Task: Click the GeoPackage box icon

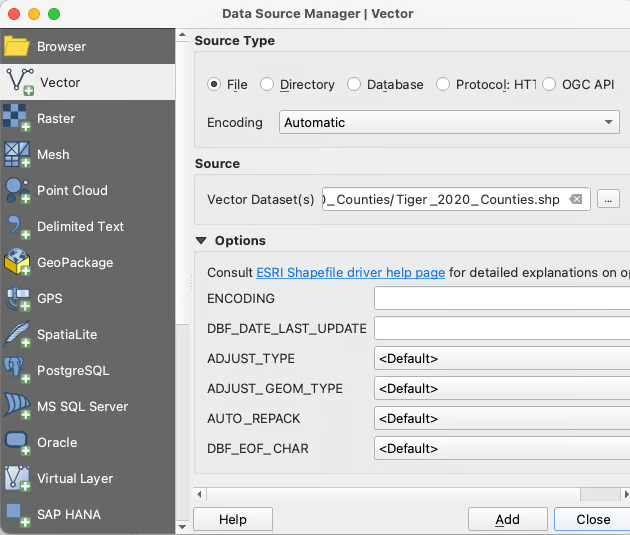Action: point(17,262)
